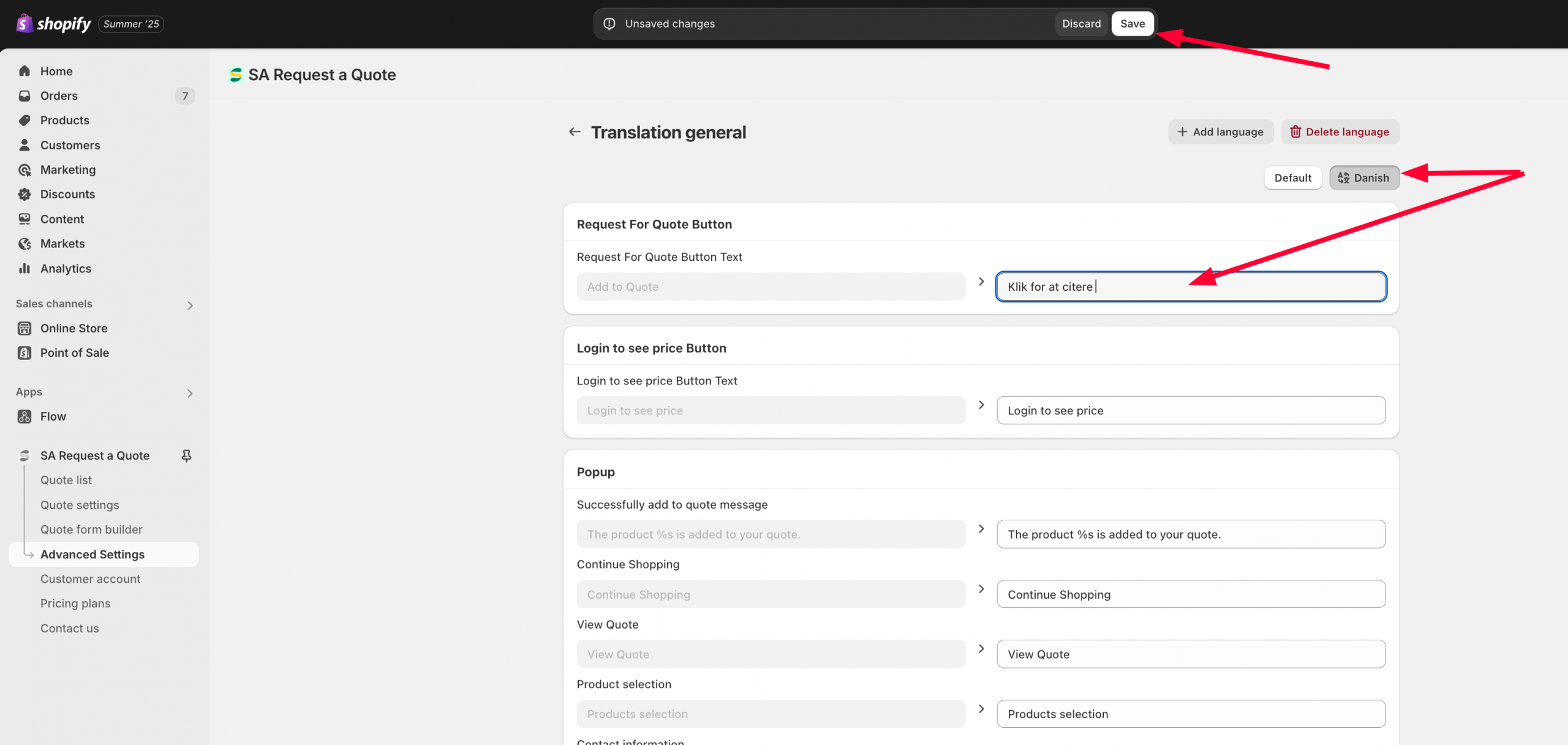Screen dimensions: 1568x745
Task: Click the Home icon in sidebar
Action: tap(24, 71)
